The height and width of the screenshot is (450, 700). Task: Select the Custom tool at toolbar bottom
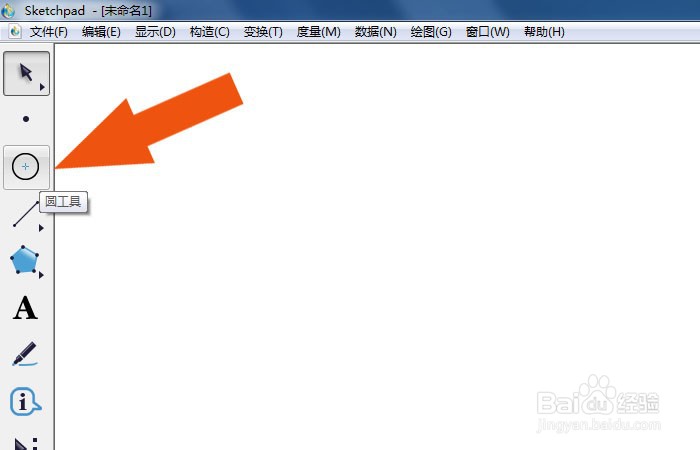point(26,442)
